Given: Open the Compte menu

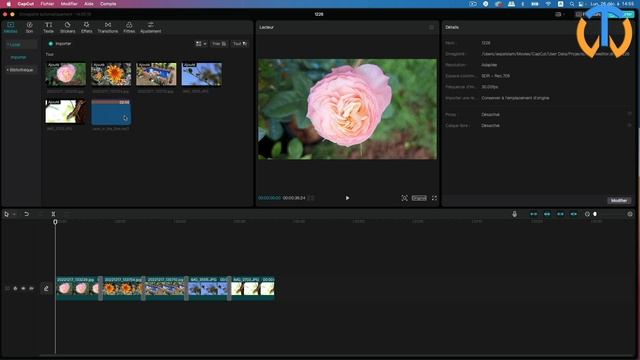Looking at the screenshot, I should (x=108, y=4).
